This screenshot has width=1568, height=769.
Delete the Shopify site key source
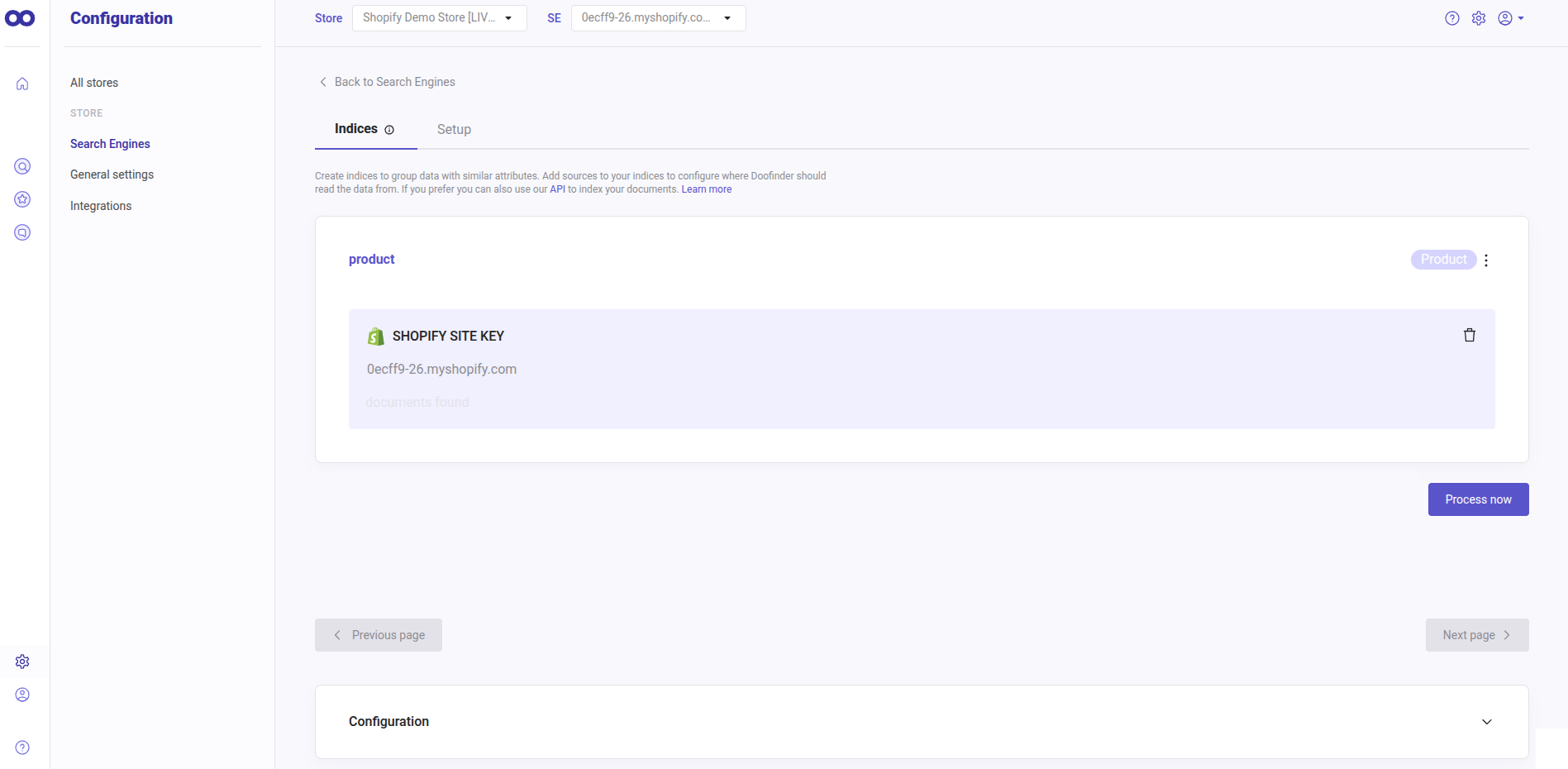[x=1469, y=335]
